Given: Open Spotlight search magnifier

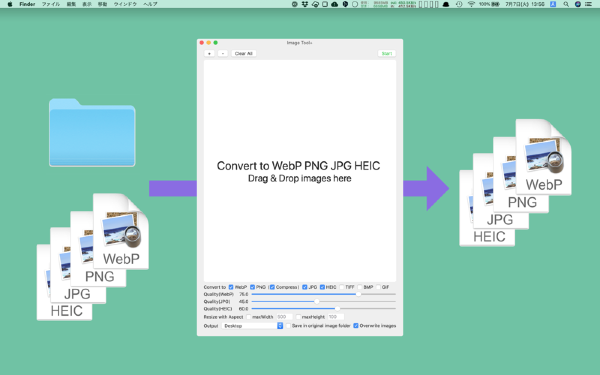Looking at the screenshot, I should coord(566,4).
